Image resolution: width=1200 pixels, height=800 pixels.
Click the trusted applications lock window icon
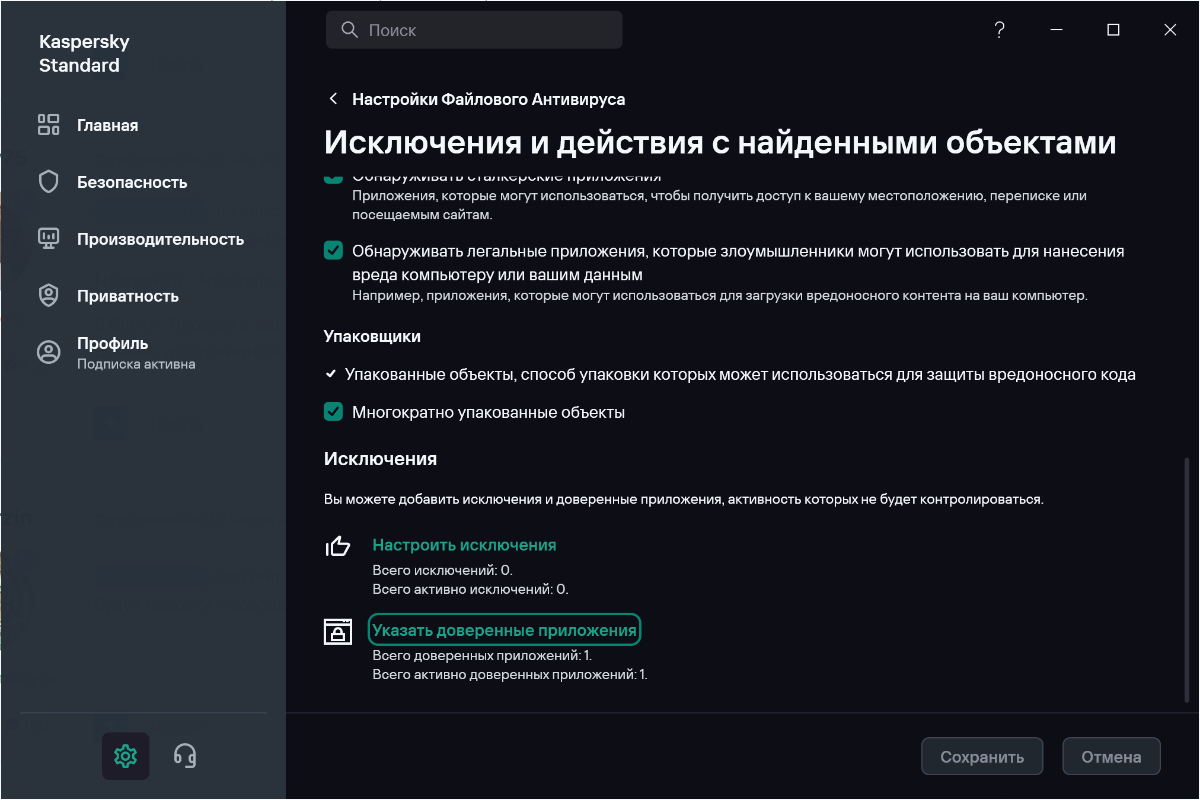[x=338, y=632]
